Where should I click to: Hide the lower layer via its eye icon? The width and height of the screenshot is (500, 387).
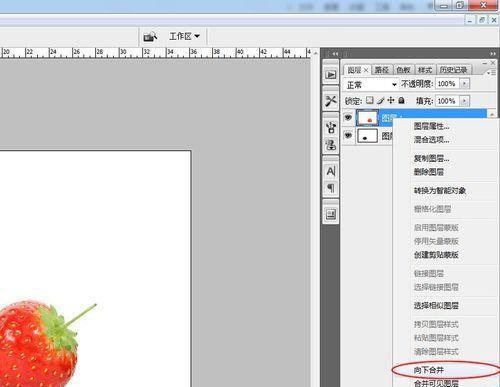pyautogui.click(x=348, y=135)
